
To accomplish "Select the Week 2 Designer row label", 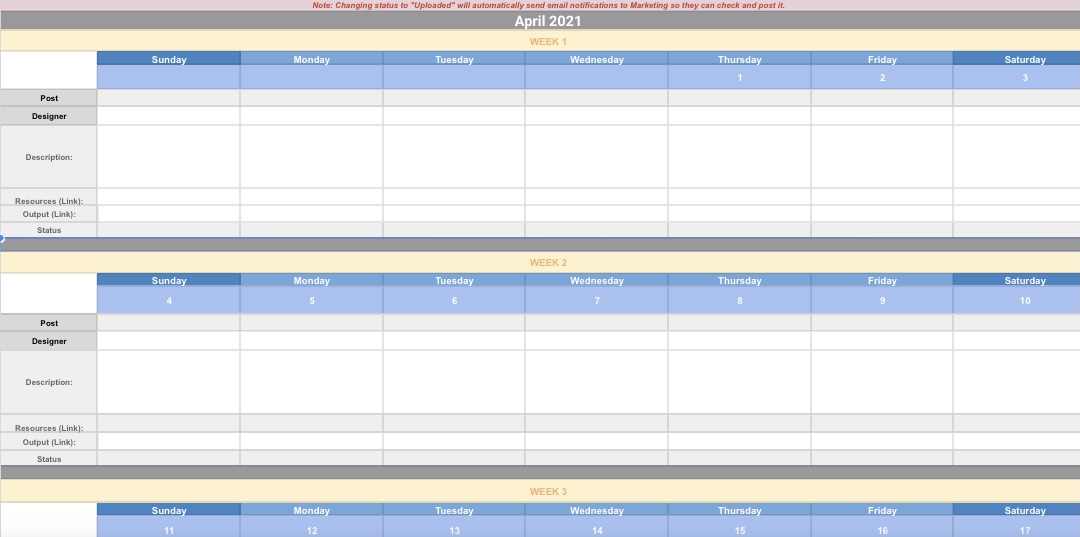I will click(x=49, y=341).
